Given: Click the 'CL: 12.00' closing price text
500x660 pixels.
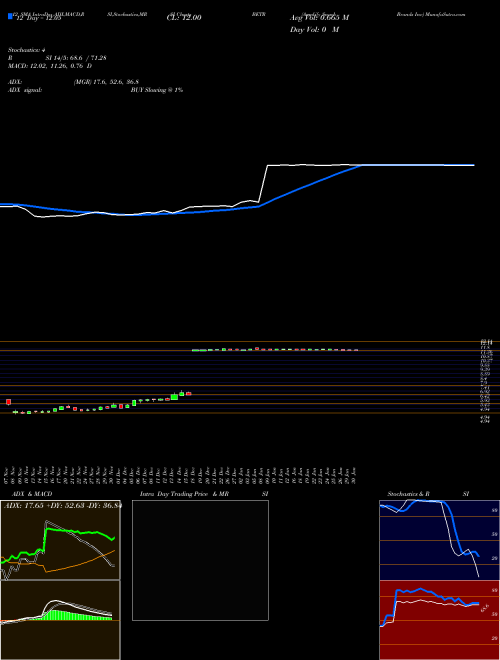Looking at the screenshot, I should (x=184, y=18).
